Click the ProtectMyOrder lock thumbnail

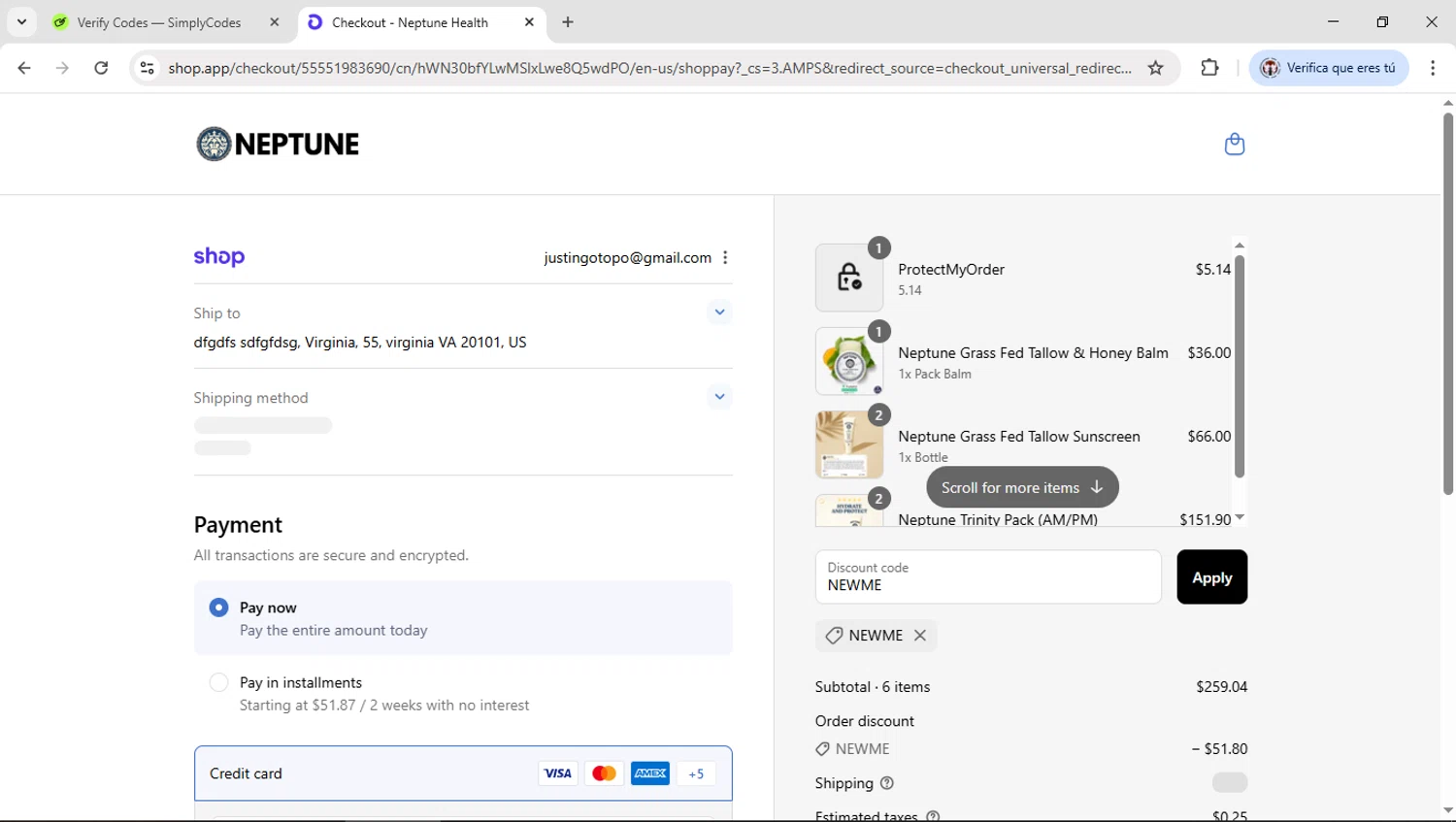pyautogui.click(x=849, y=278)
